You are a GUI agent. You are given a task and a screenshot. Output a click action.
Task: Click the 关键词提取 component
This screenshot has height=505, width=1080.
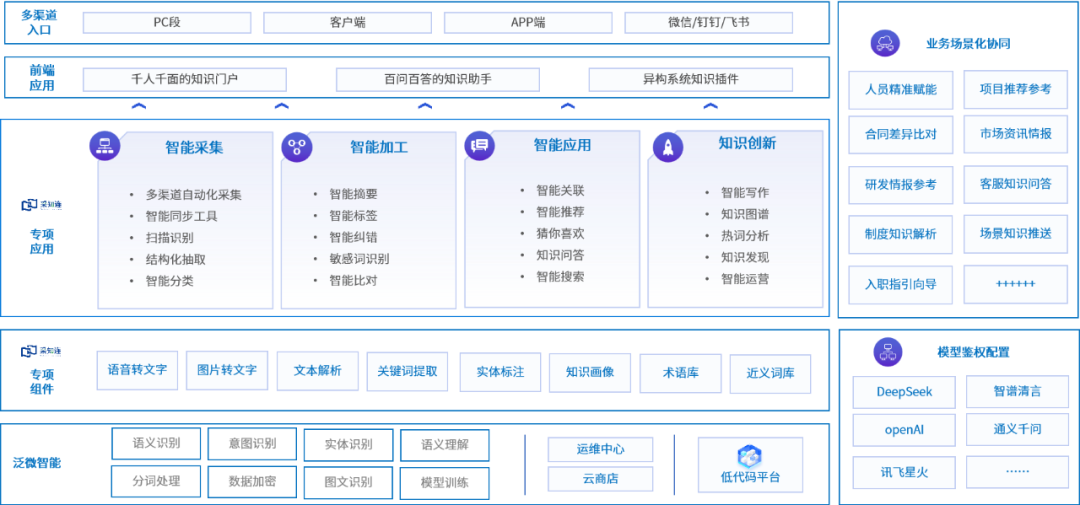(407, 371)
